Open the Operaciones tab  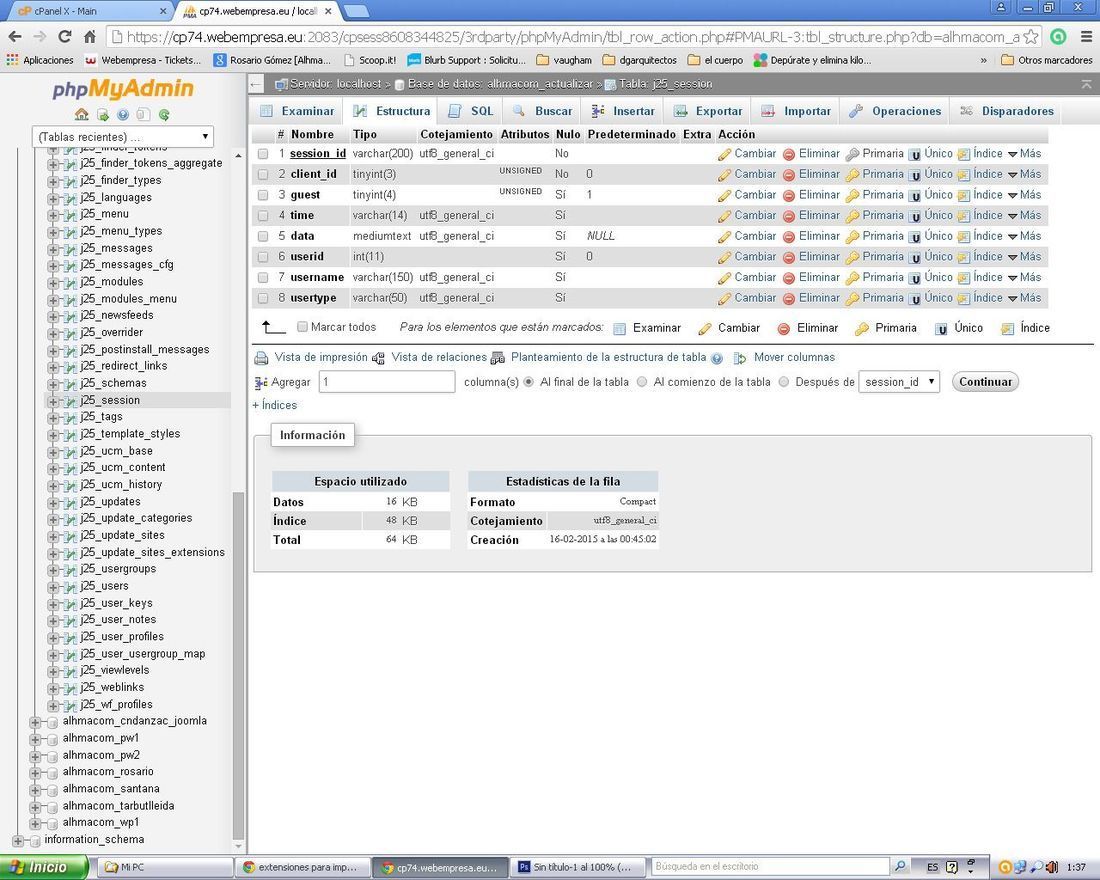[894, 111]
